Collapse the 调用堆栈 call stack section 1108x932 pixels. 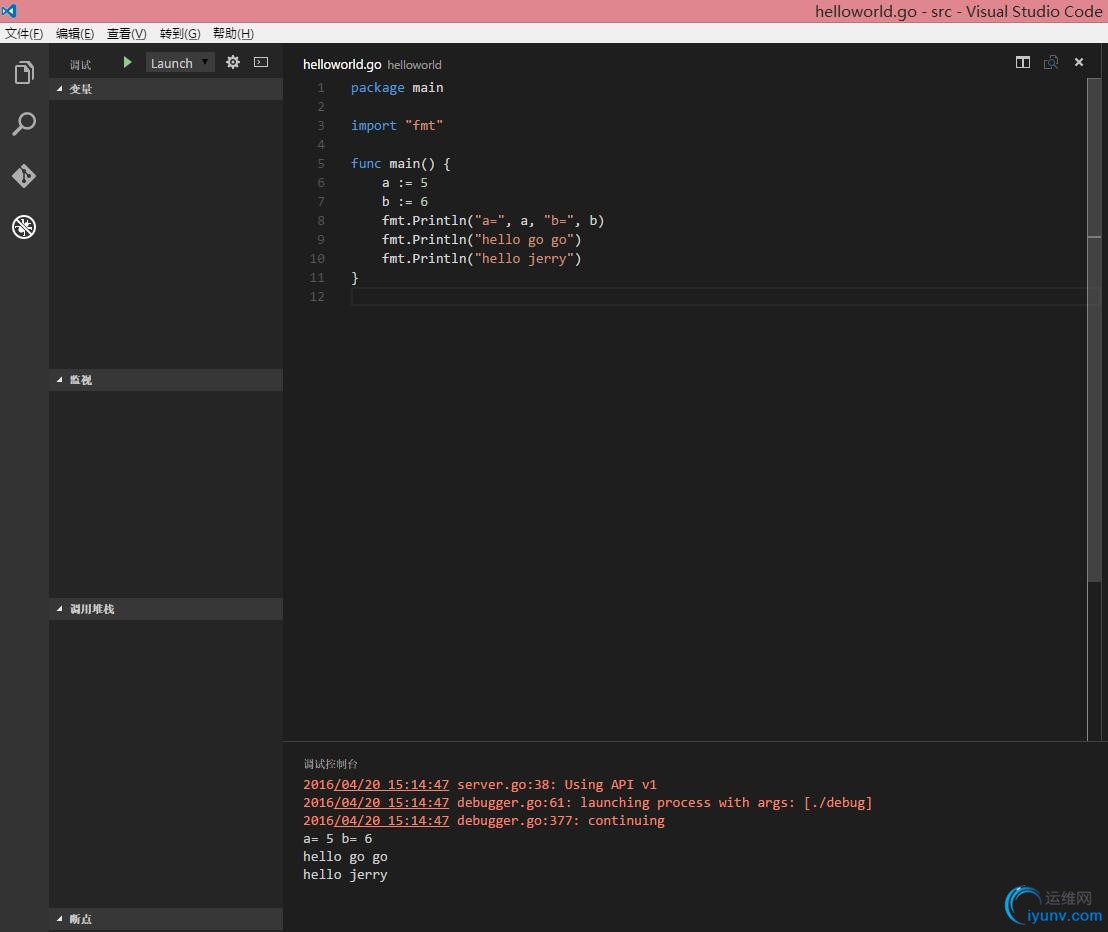coord(166,609)
